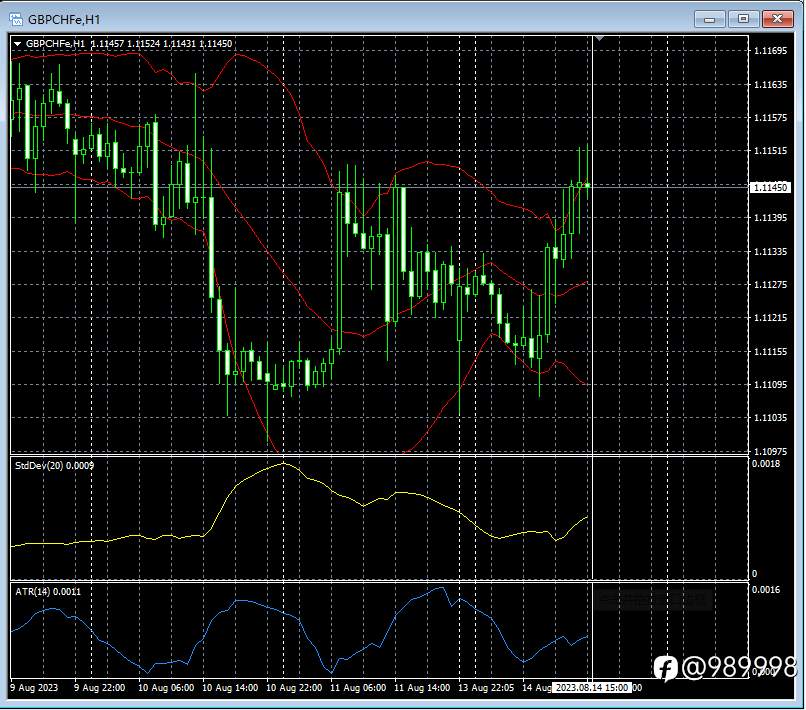Click the 11 Aug 06:00 time label

pos(358,688)
